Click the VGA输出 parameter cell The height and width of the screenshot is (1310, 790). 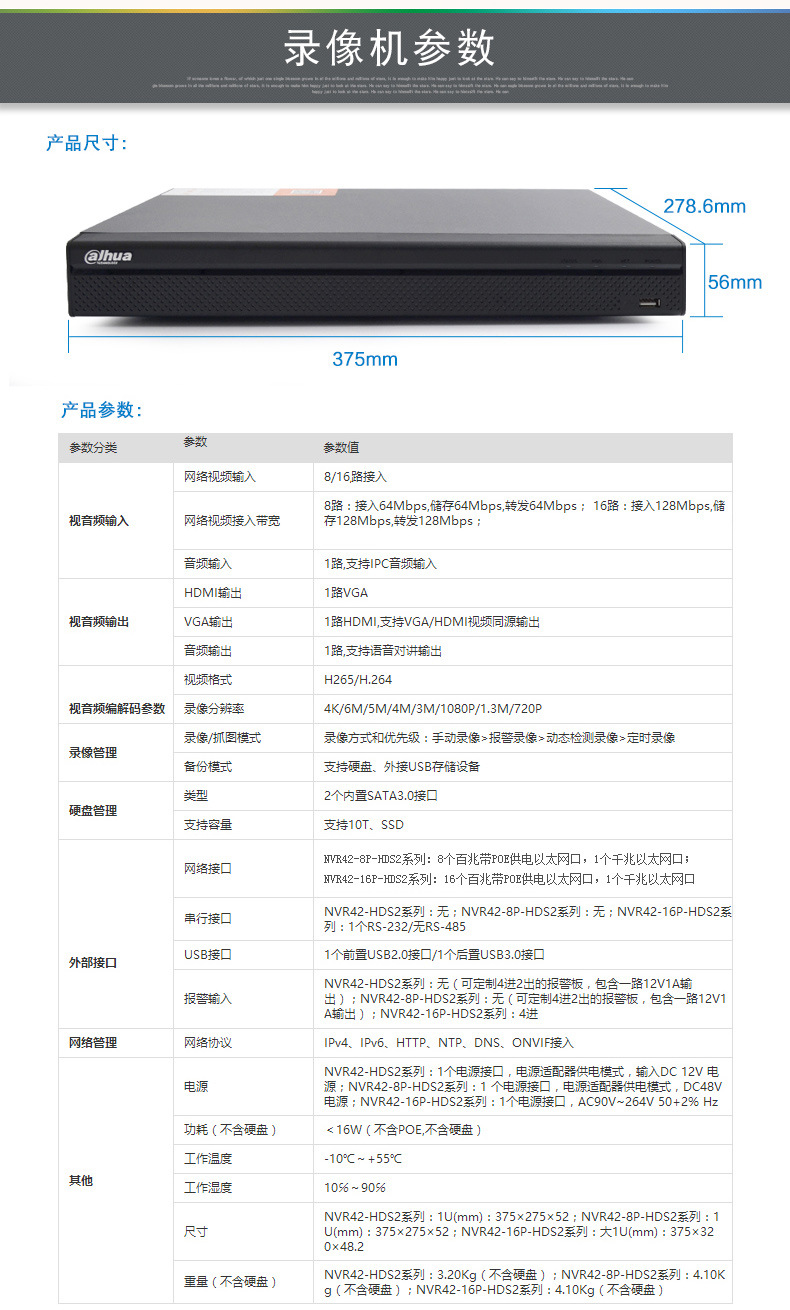point(243,622)
